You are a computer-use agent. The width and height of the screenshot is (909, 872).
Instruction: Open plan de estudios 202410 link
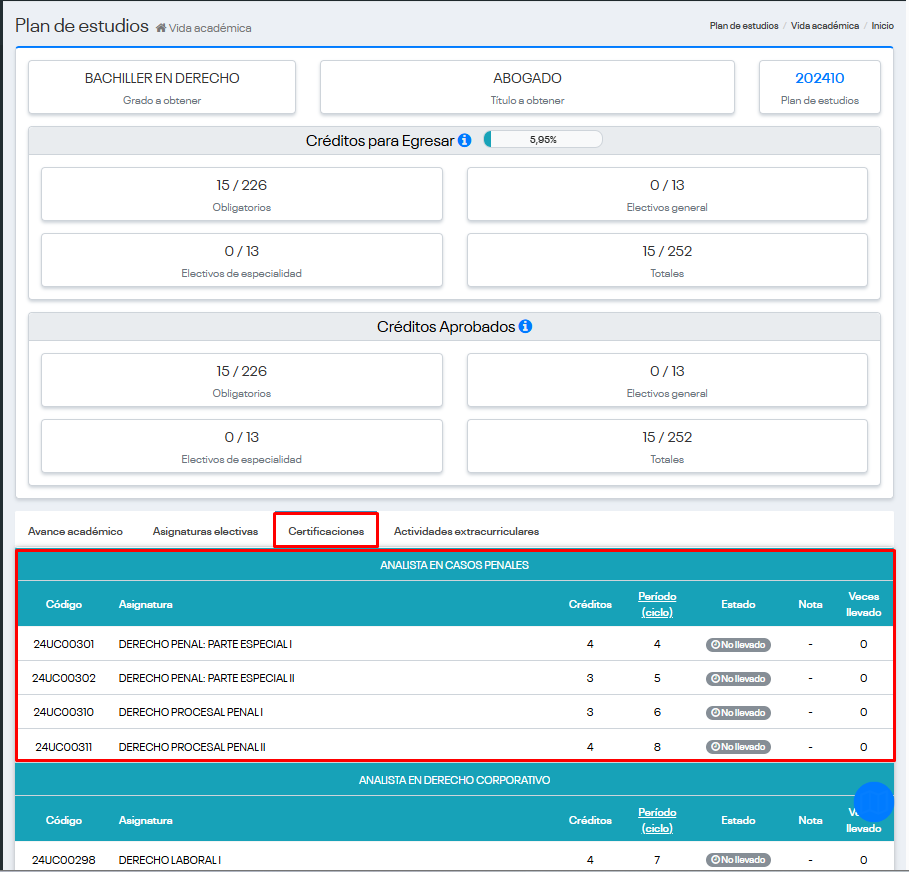pos(819,78)
